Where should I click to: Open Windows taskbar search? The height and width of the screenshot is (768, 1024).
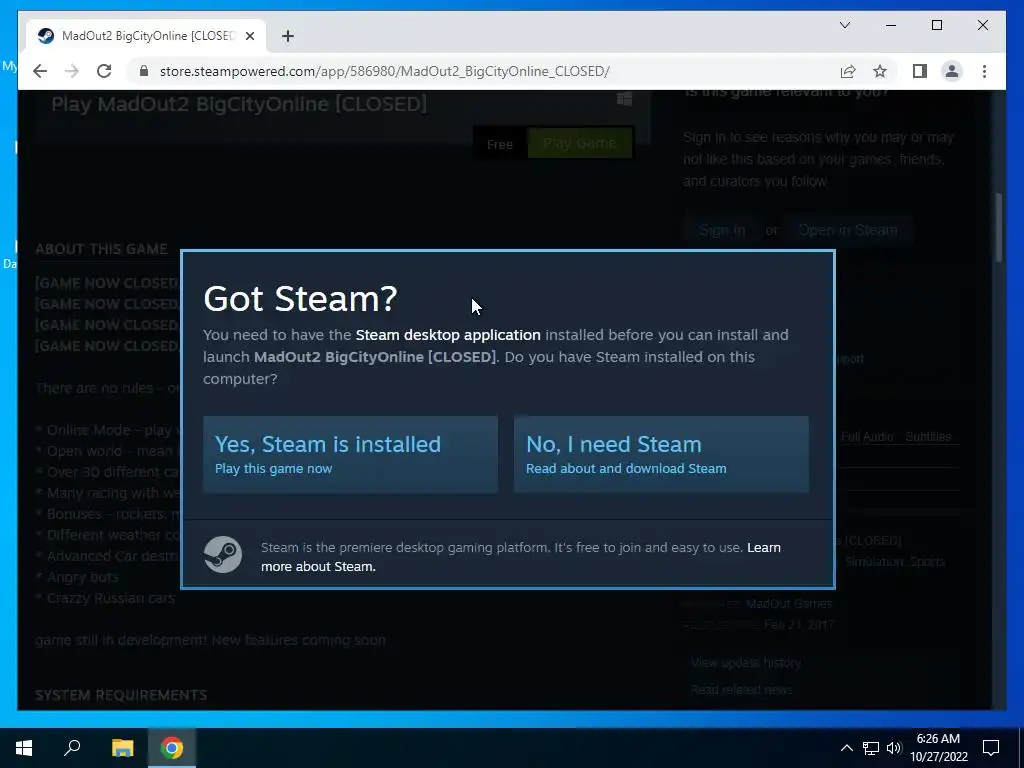72,748
